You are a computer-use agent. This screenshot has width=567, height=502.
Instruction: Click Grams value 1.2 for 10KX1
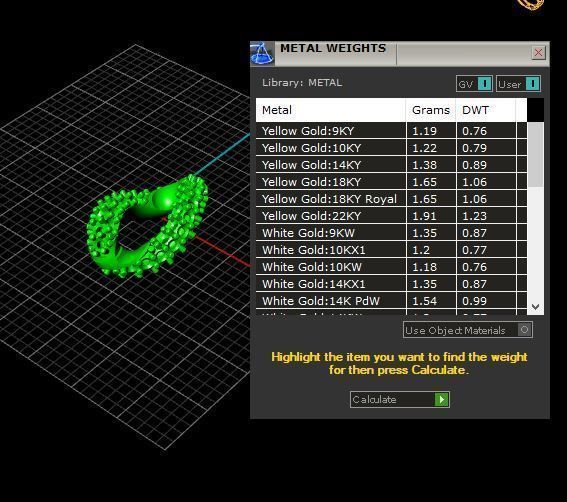point(421,250)
